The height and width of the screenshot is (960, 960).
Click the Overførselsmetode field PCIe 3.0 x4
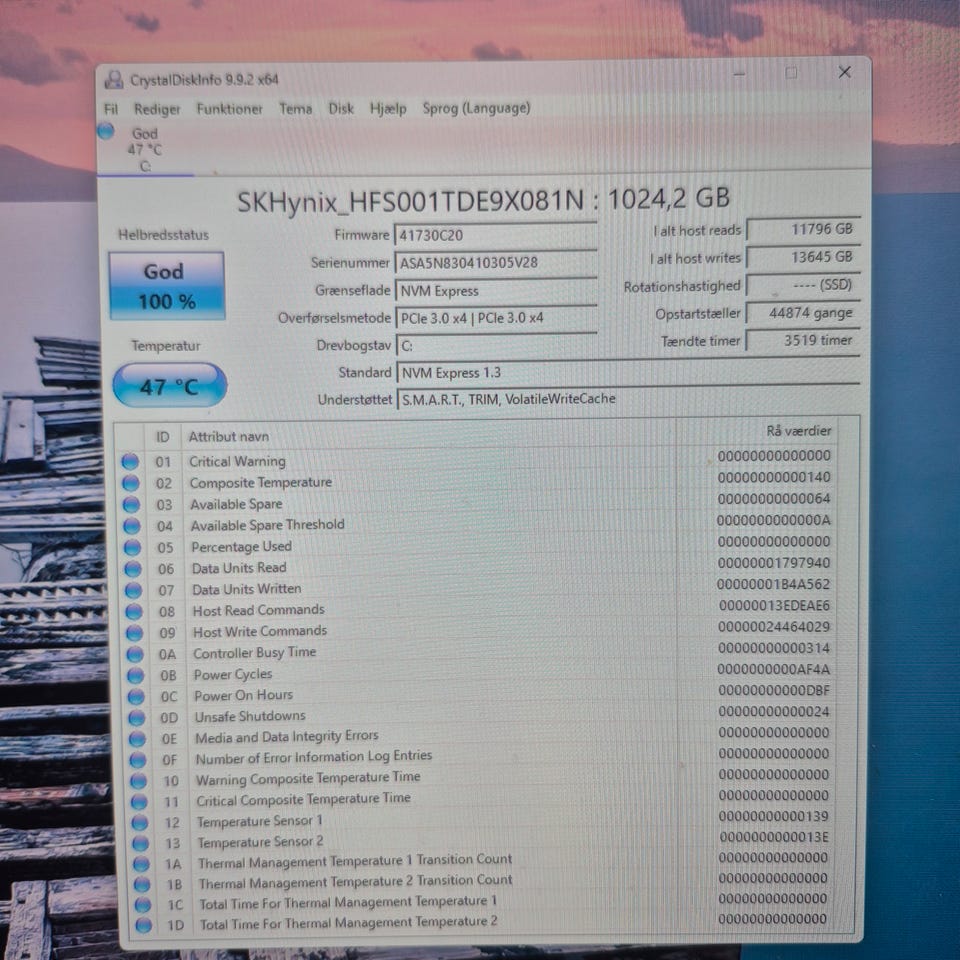coord(497,318)
